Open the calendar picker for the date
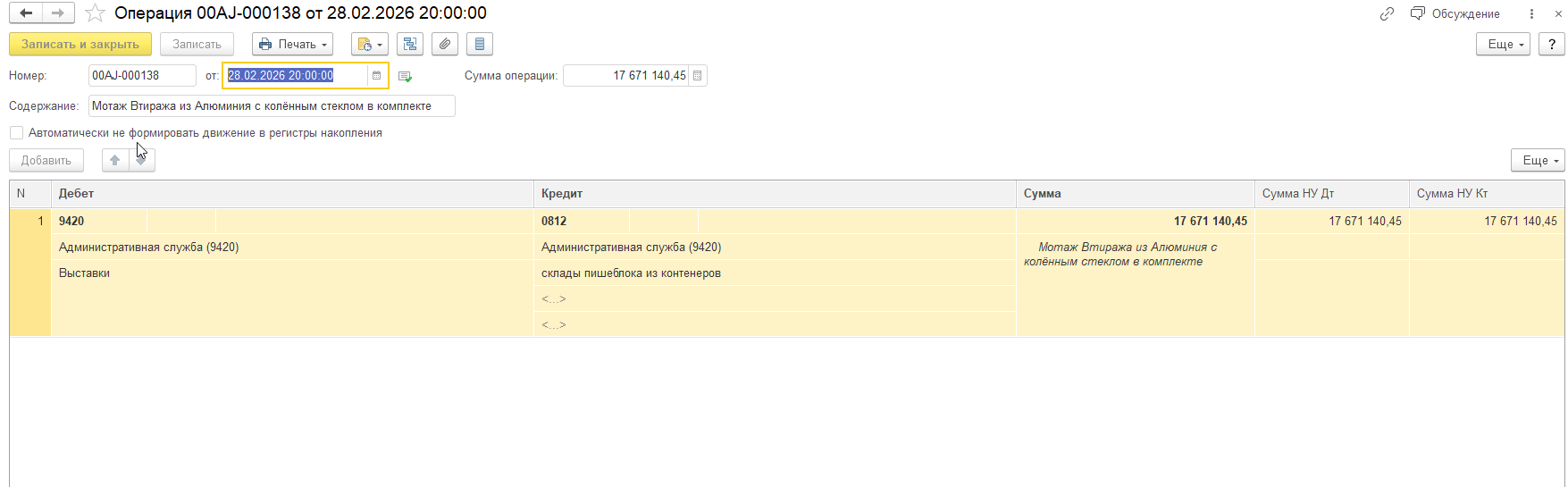The height and width of the screenshot is (487, 1568). 377,76
